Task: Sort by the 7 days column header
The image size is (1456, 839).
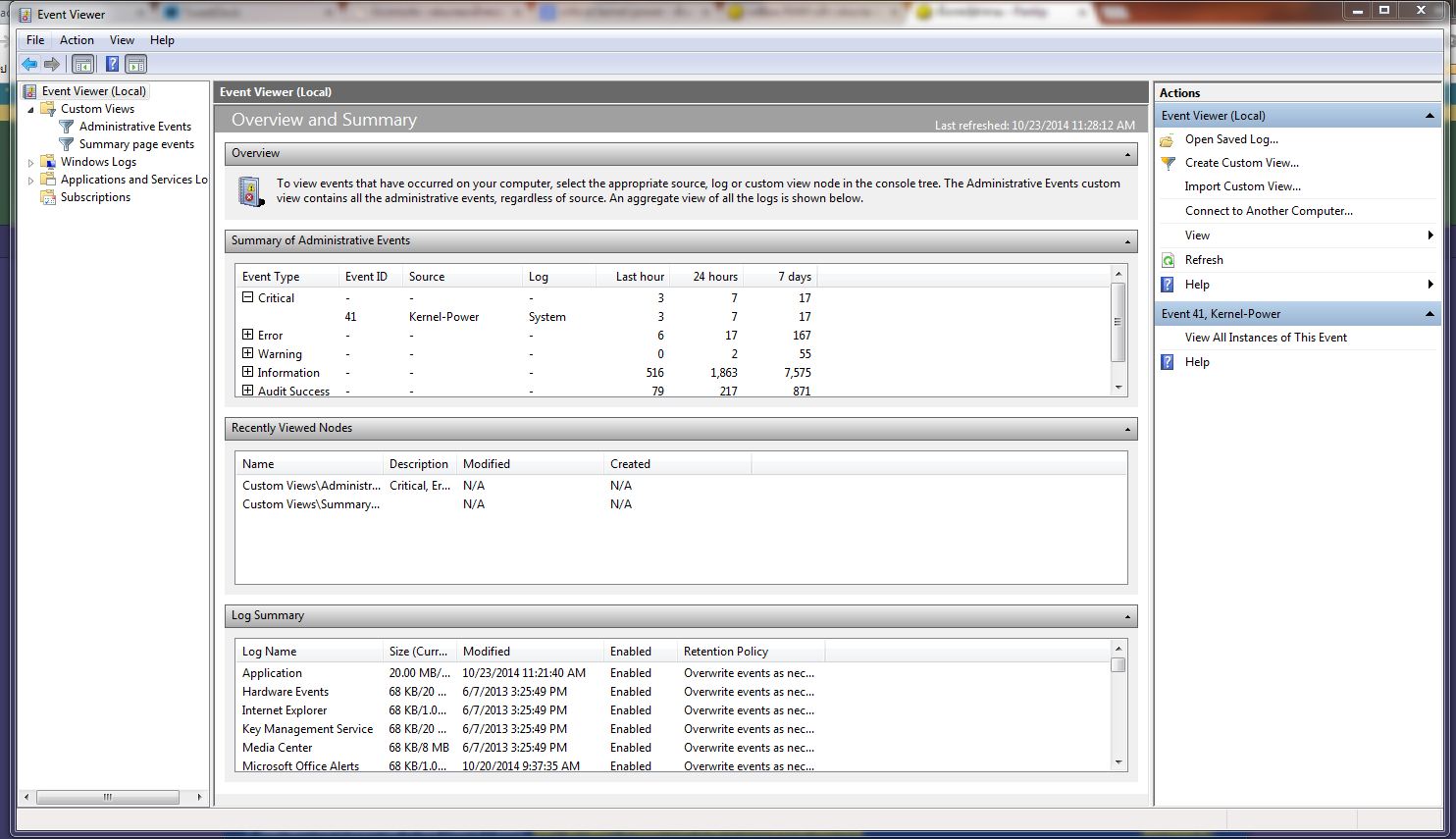Action: 780,277
